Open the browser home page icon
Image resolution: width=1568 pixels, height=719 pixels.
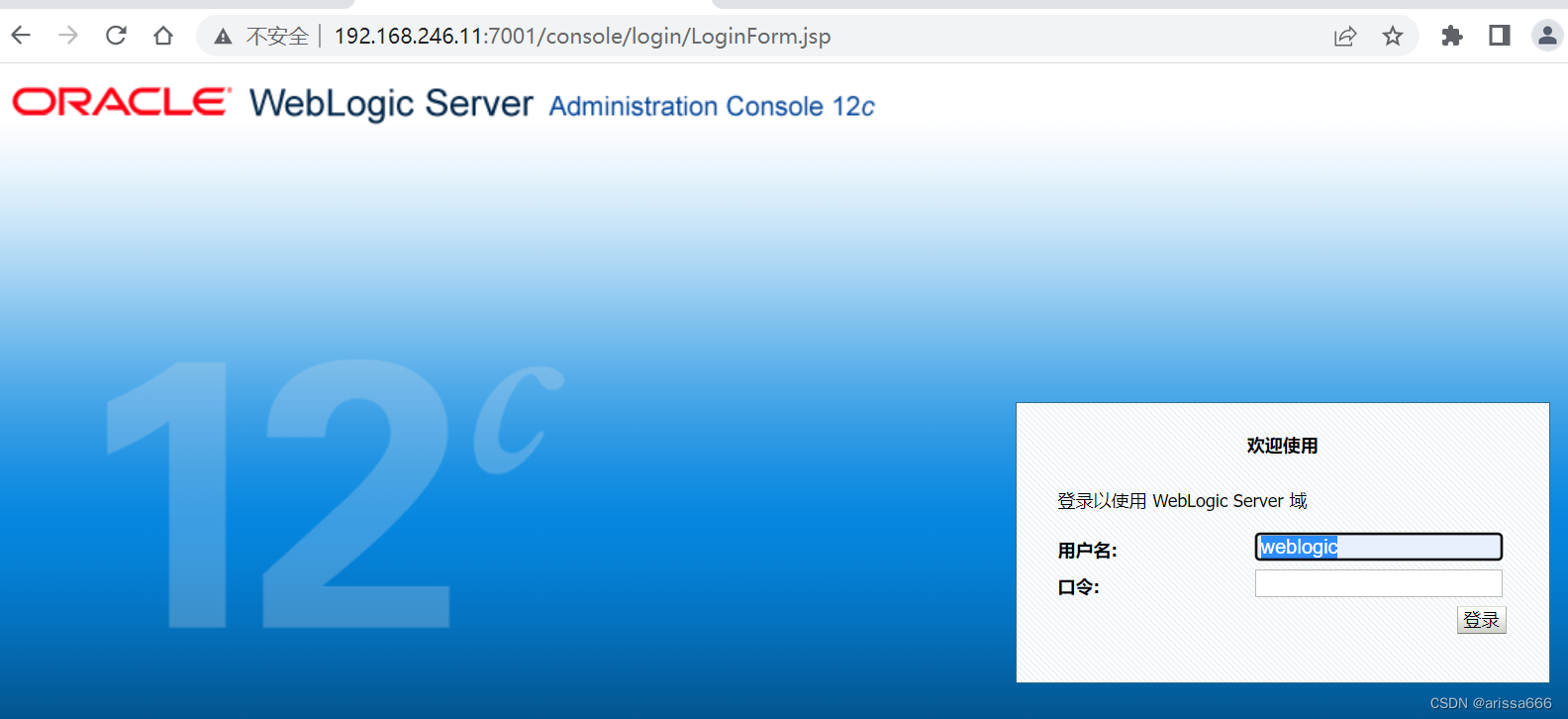coord(163,36)
